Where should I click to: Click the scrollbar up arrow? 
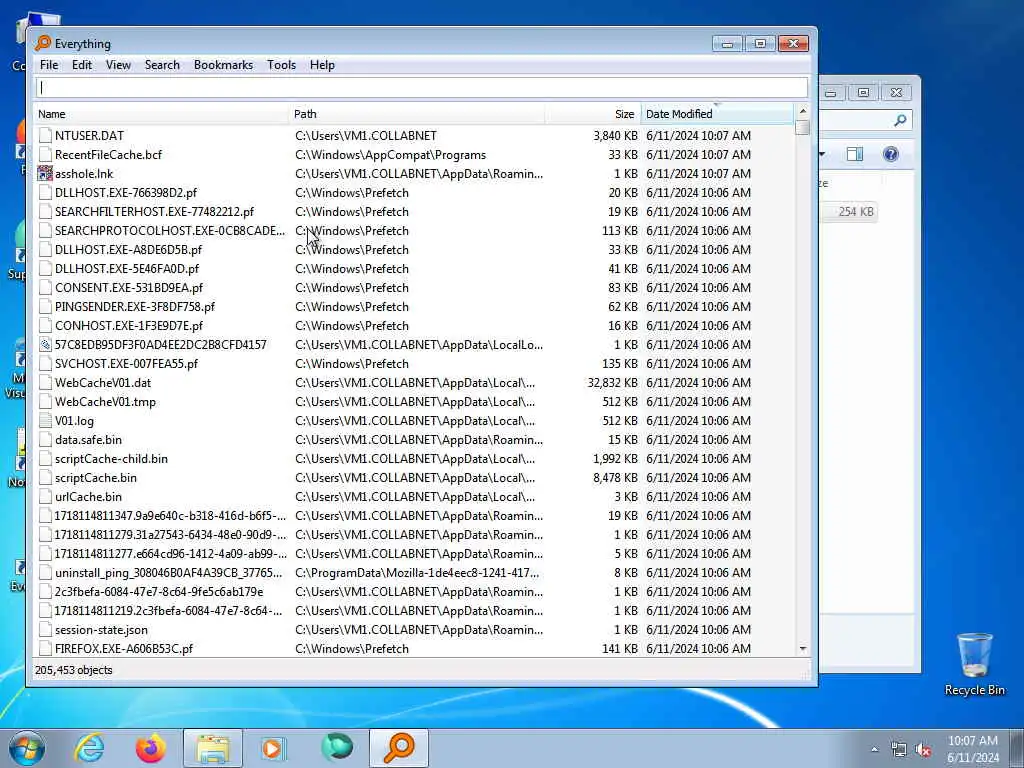pos(803,111)
